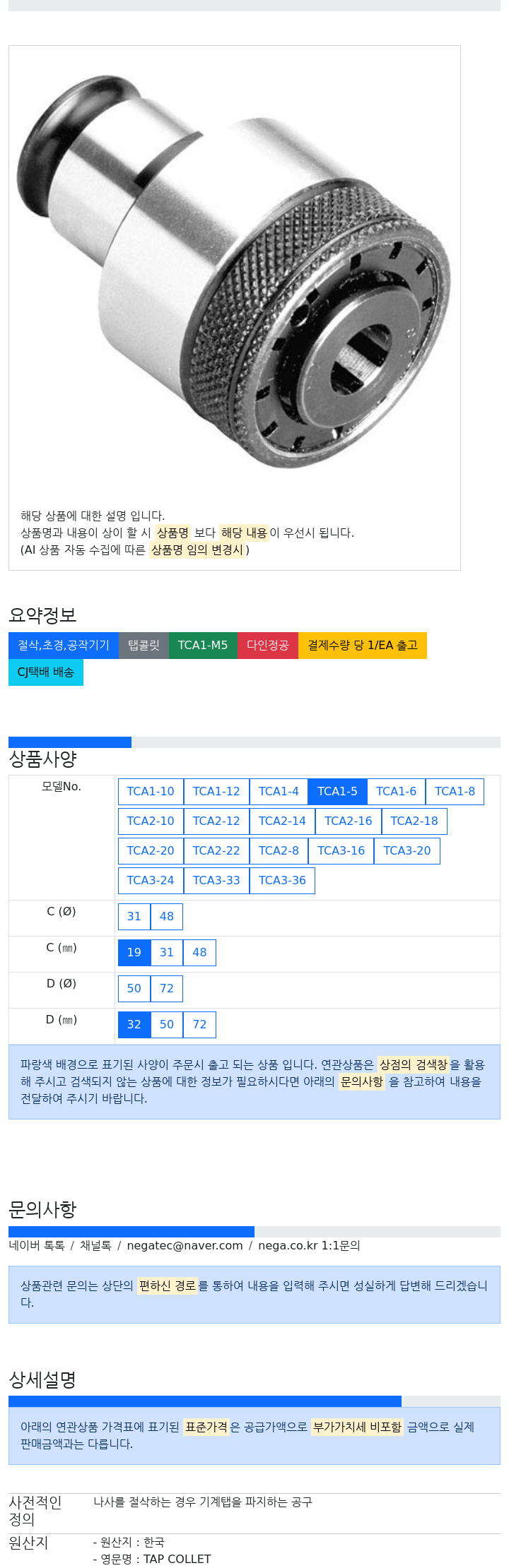Screen dimensions: 509x1568
Task: Click negatec@naver.com email contact
Action: [x=185, y=1245]
